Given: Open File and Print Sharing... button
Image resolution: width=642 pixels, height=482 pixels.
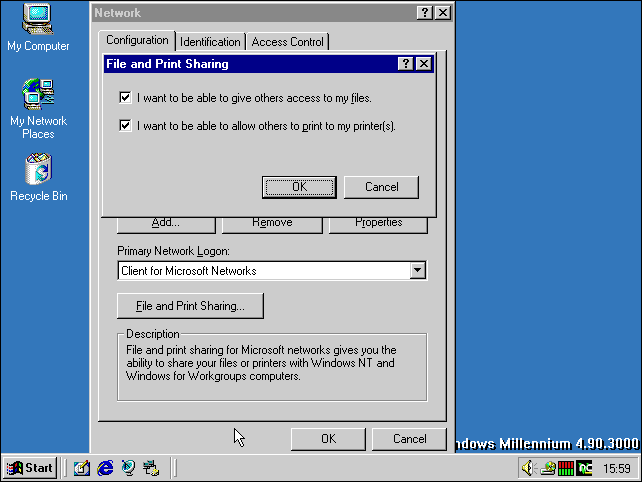Looking at the screenshot, I should click(190, 305).
